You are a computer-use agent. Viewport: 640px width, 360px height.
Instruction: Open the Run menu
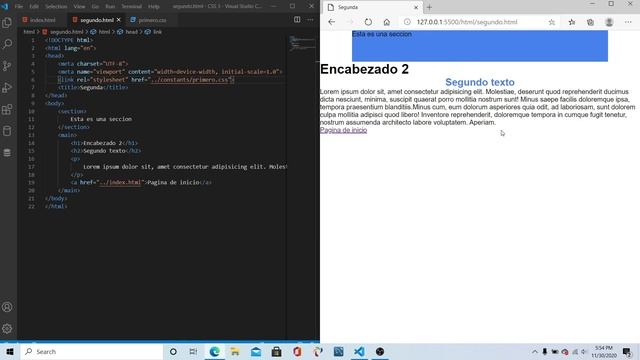point(110,7)
